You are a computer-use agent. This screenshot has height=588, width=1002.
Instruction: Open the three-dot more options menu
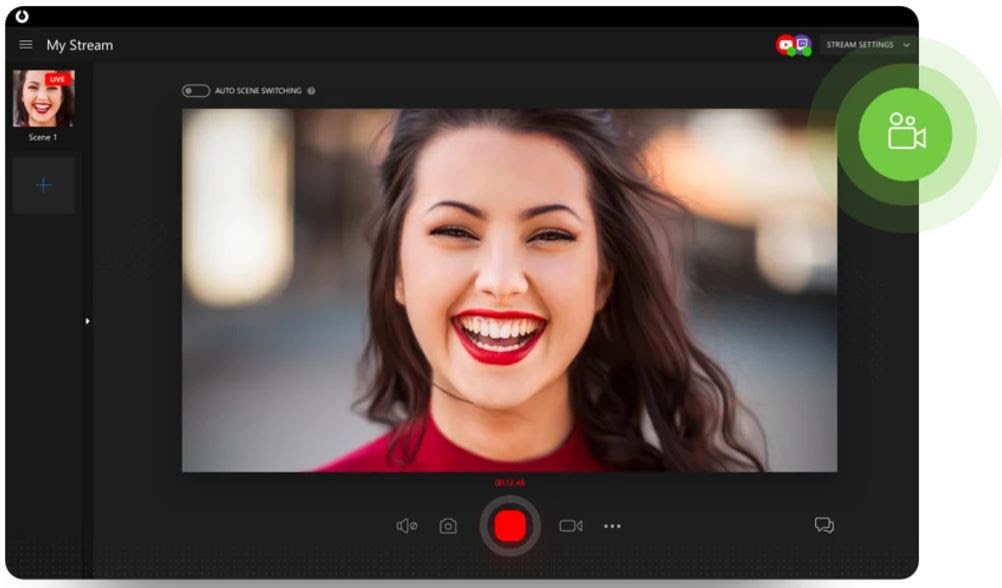(x=613, y=525)
